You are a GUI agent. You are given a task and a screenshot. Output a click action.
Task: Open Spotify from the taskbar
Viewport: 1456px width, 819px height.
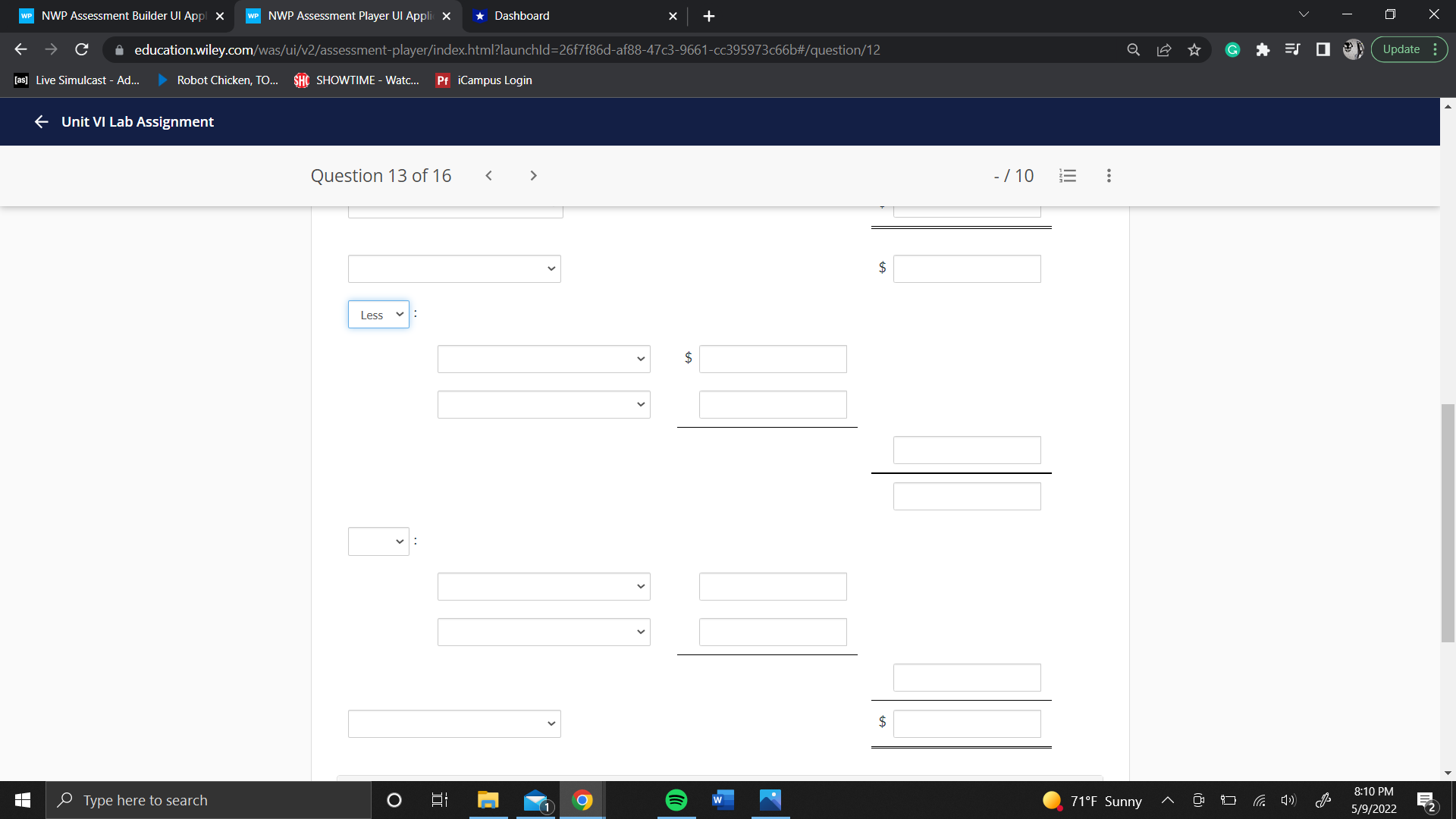675,799
